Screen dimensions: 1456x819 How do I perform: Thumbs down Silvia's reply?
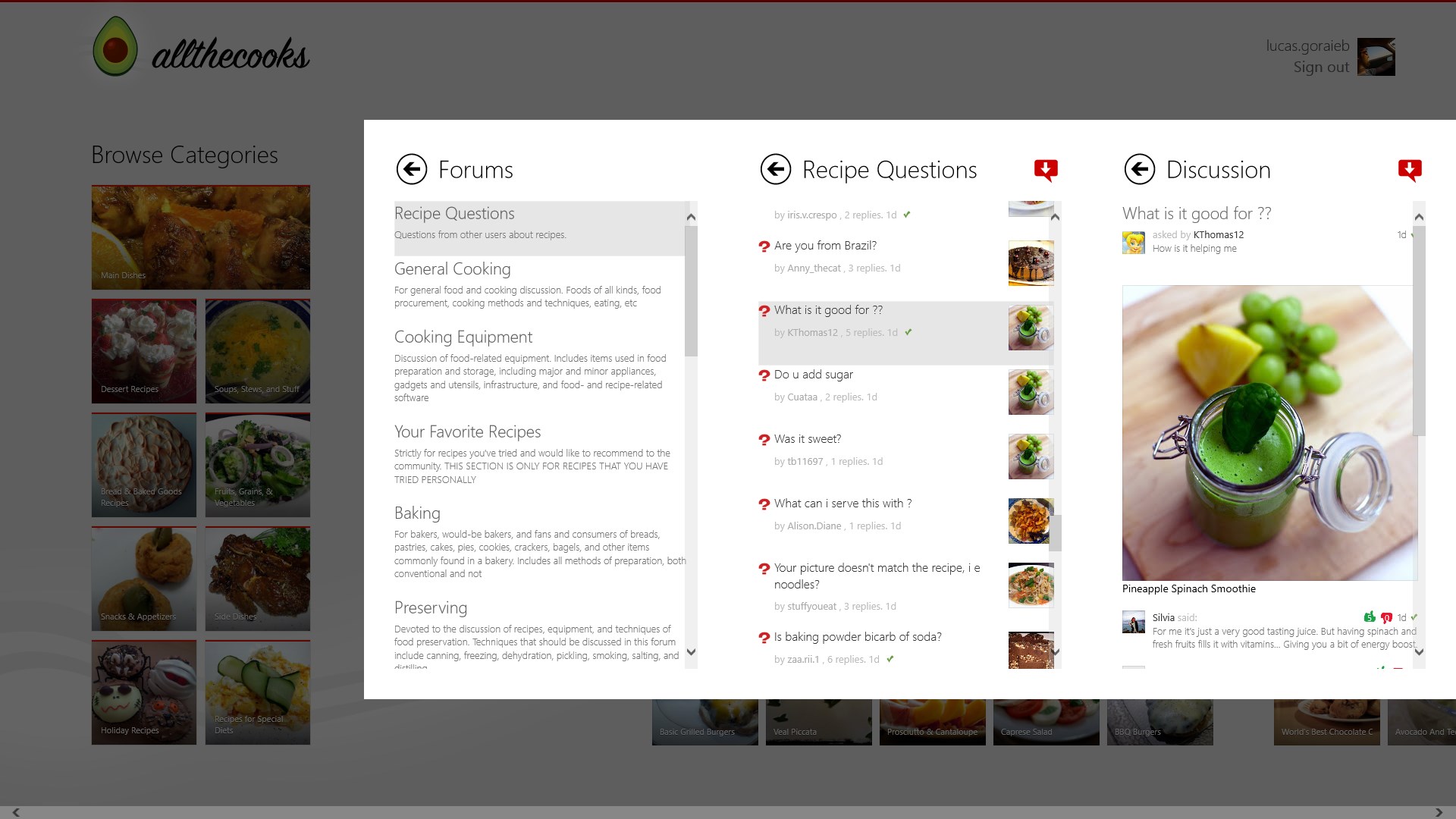[1386, 617]
